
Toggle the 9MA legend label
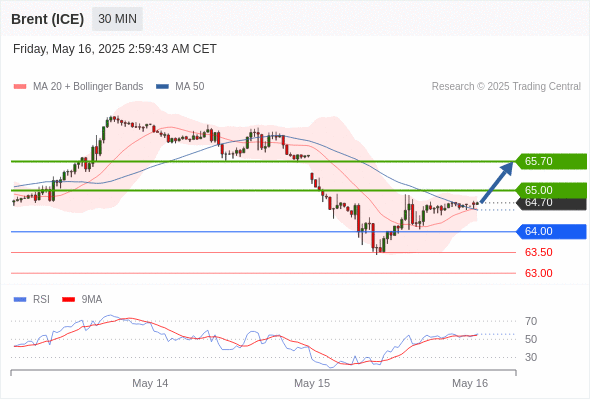tap(92, 300)
